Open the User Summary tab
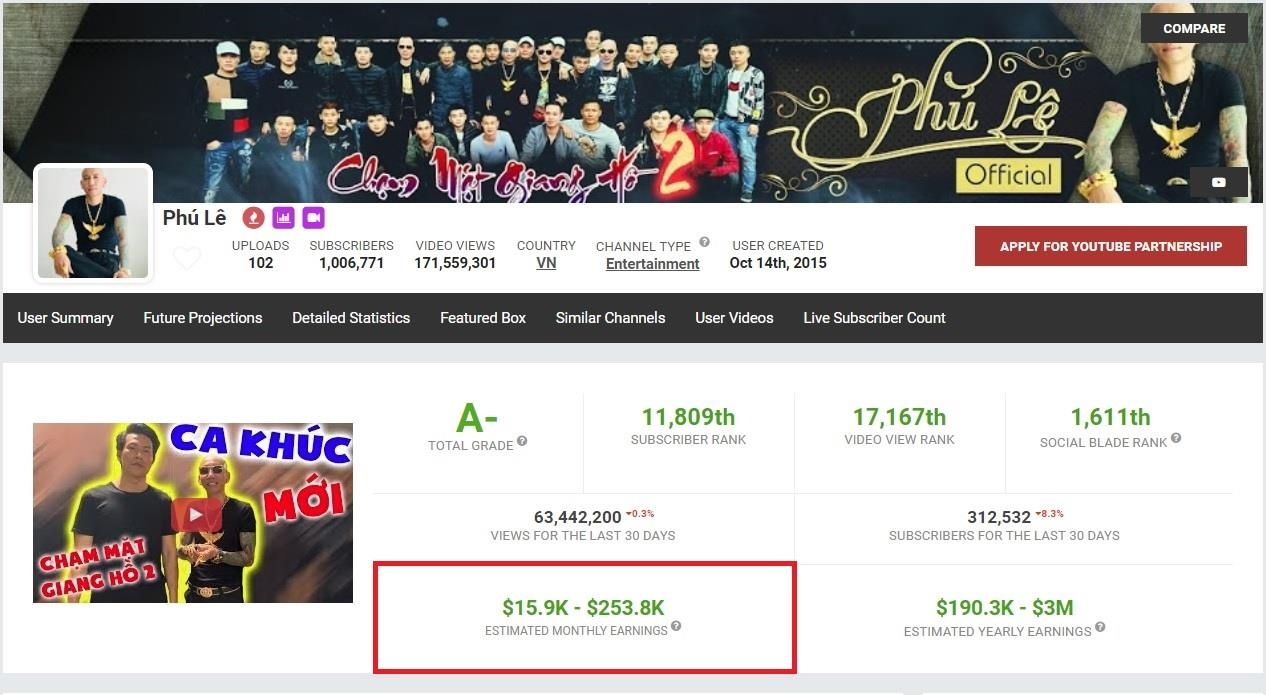This screenshot has height=695, width=1266. 65,318
